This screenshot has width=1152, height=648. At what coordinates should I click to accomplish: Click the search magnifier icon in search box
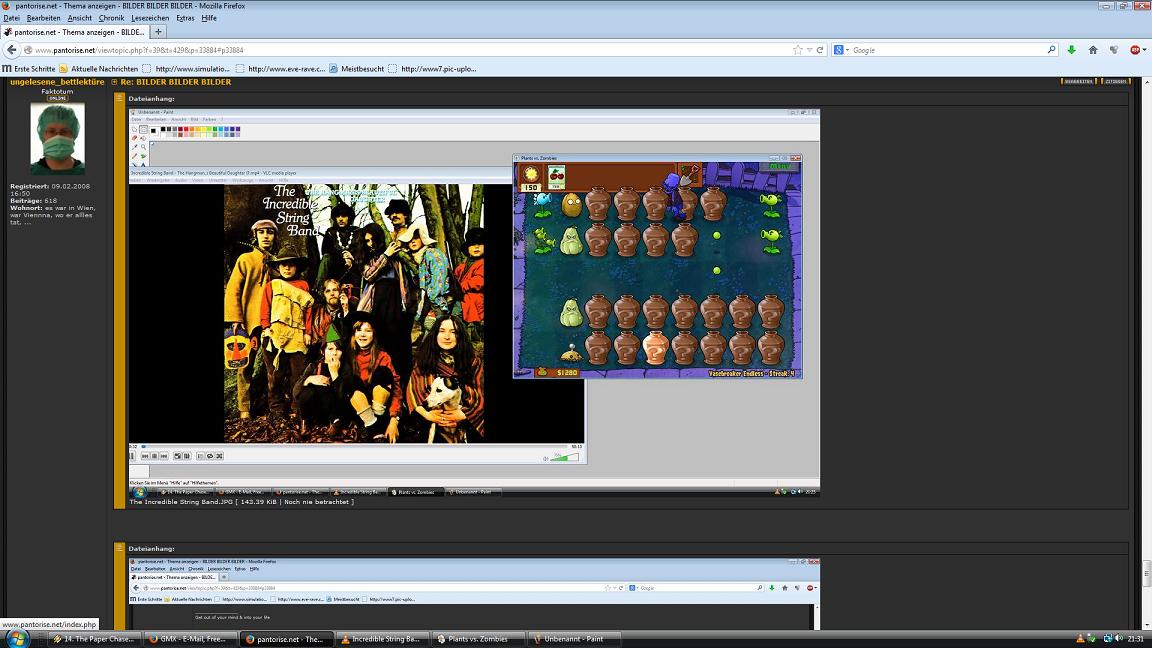click(x=1051, y=50)
